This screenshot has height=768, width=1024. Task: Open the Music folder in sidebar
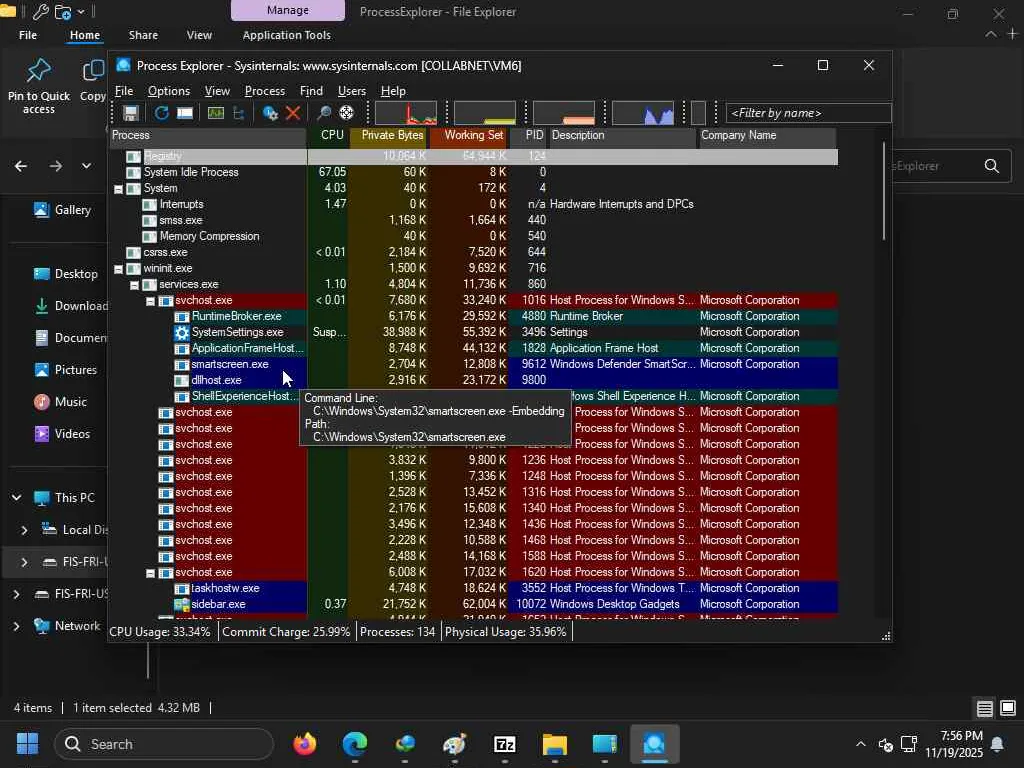(x=60, y=402)
